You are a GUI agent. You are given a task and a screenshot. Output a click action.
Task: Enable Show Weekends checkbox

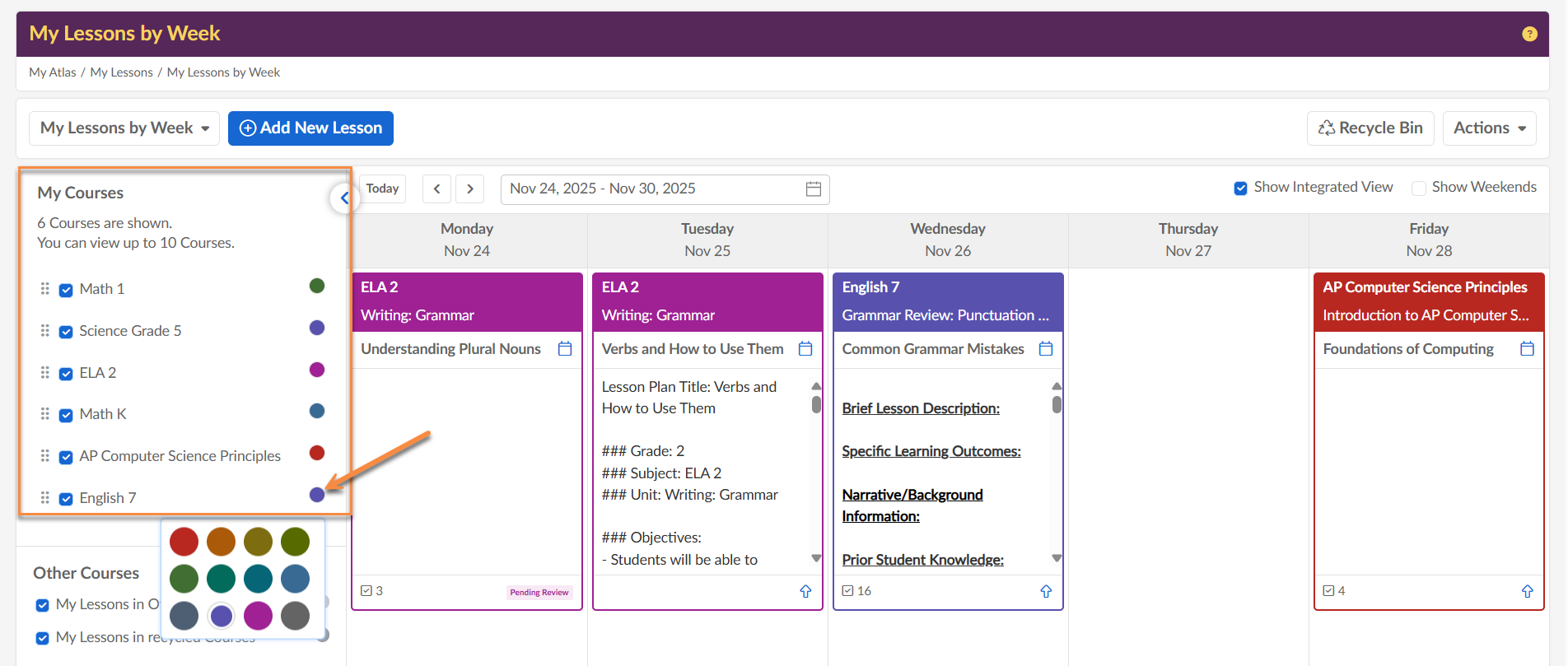click(x=1418, y=189)
